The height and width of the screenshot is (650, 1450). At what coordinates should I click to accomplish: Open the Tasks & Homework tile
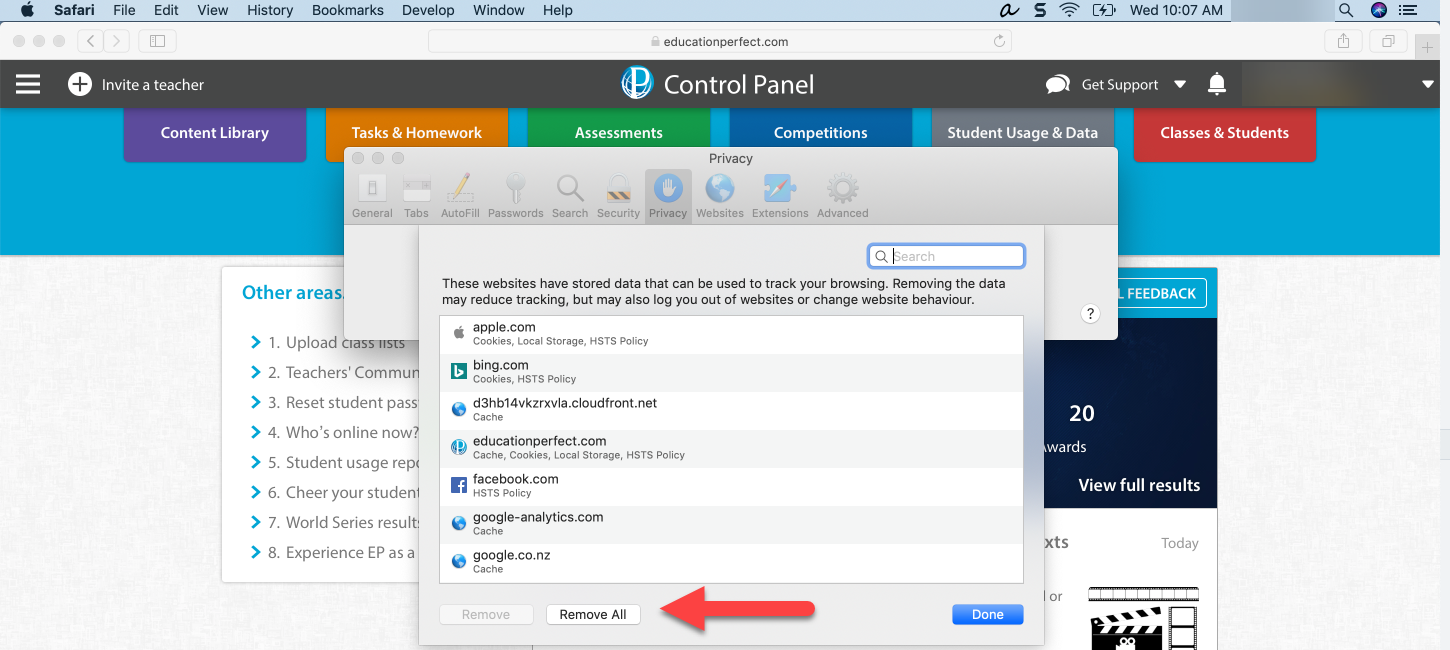point(417,134)
